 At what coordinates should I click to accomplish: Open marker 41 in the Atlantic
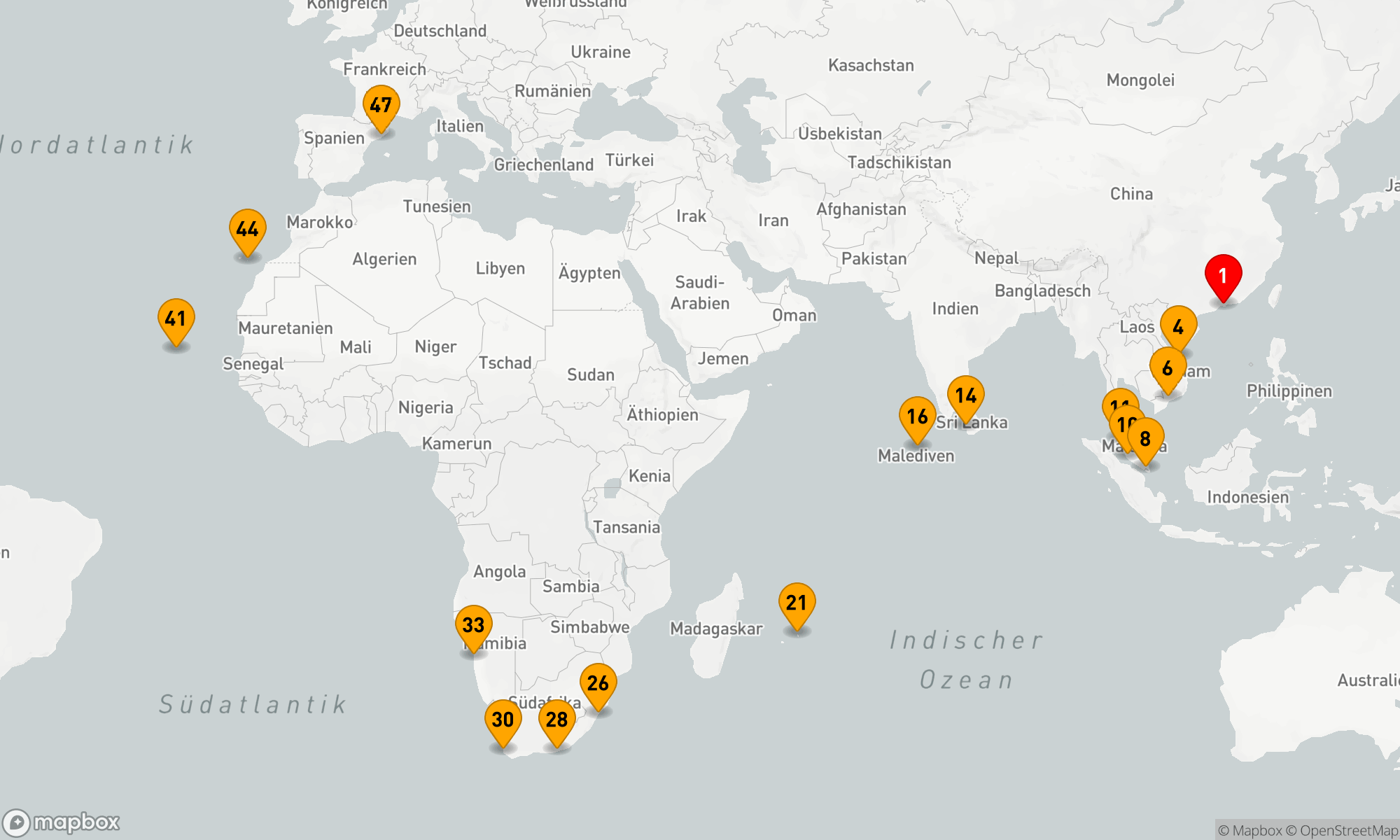[176, 319]
